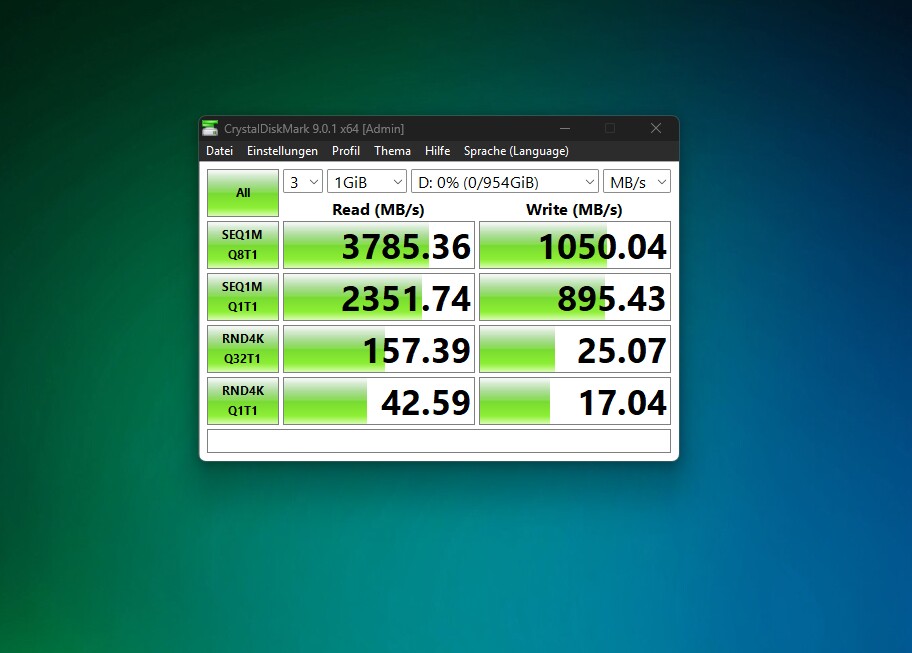Run the SEQ1M Q1T1 test
The width and height of the screenshot is (912, 653).
tap(242, 296)
